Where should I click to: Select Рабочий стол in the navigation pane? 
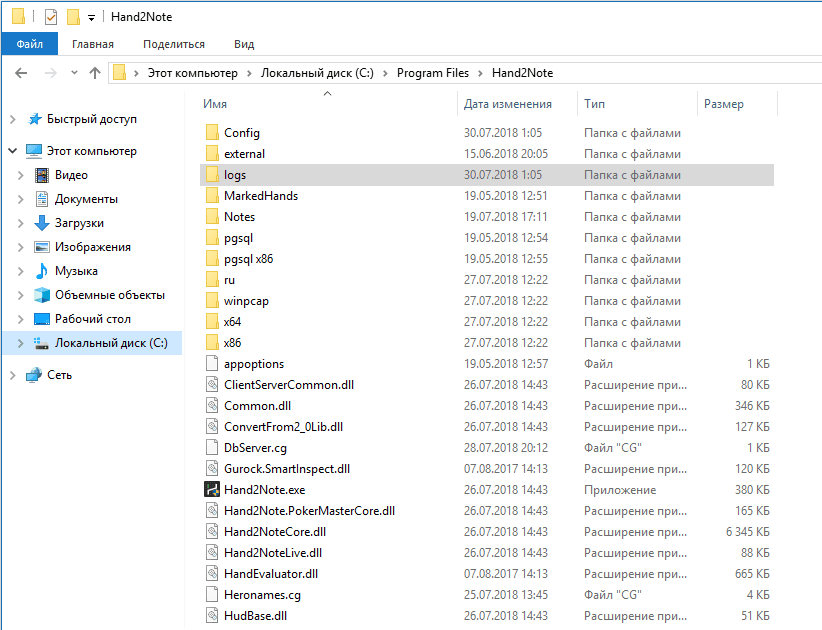coord(93,319)
